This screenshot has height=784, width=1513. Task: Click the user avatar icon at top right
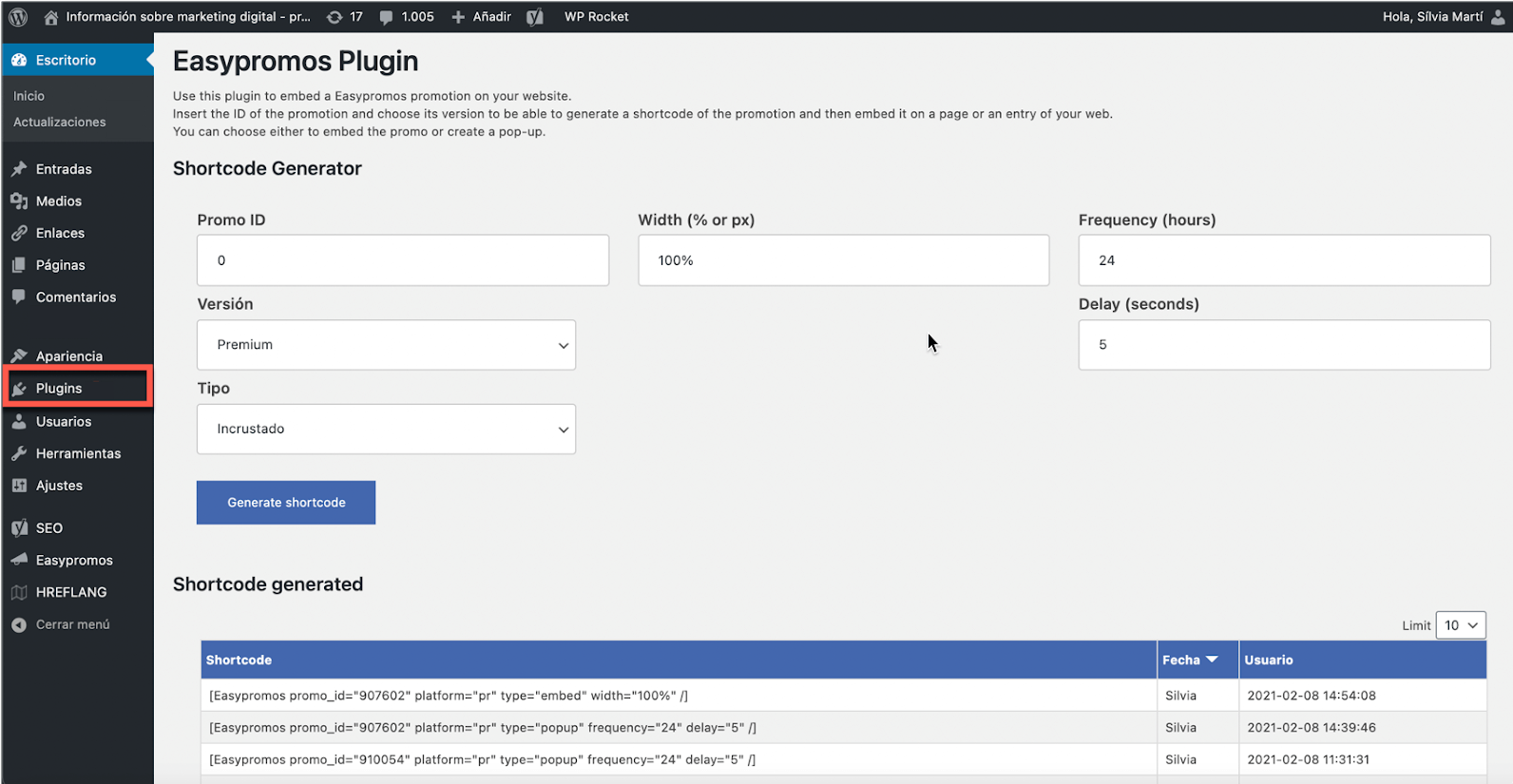pyautogui.click(x=1498, y=17)
